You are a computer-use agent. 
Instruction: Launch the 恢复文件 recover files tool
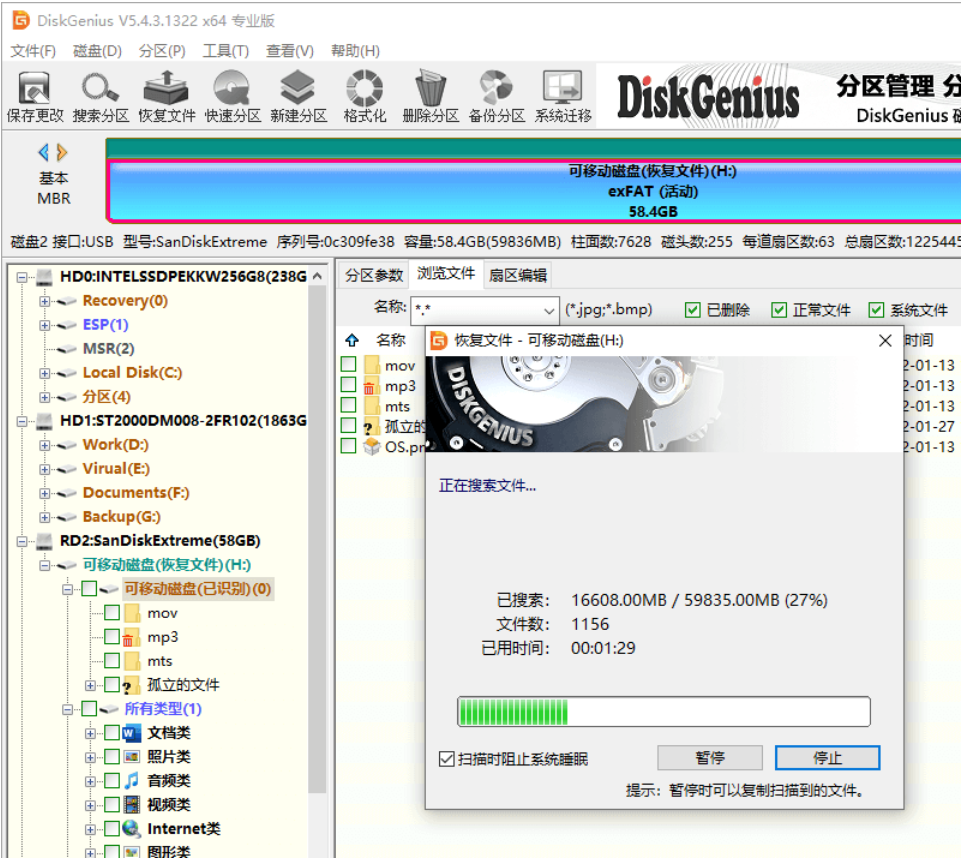[x=166, y=96]
